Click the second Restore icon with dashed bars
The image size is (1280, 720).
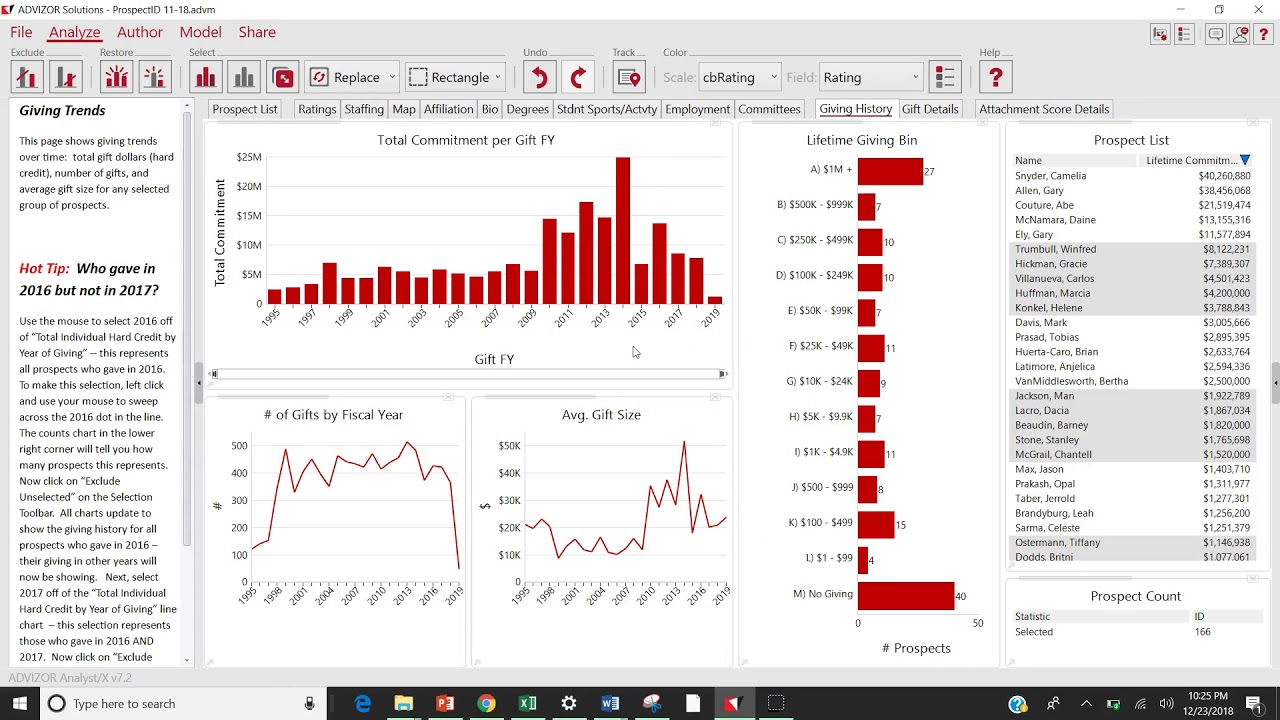[x=154, y=77]
